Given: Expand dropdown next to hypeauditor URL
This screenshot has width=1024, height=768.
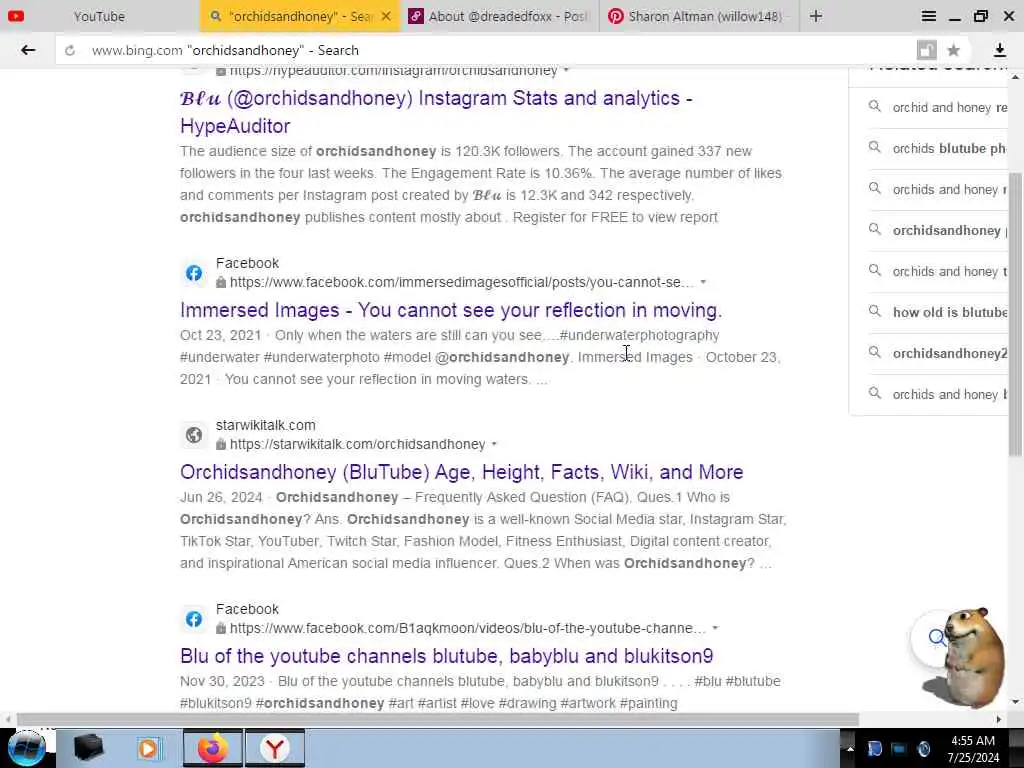Looking at the screenshot, I should 566,70.
